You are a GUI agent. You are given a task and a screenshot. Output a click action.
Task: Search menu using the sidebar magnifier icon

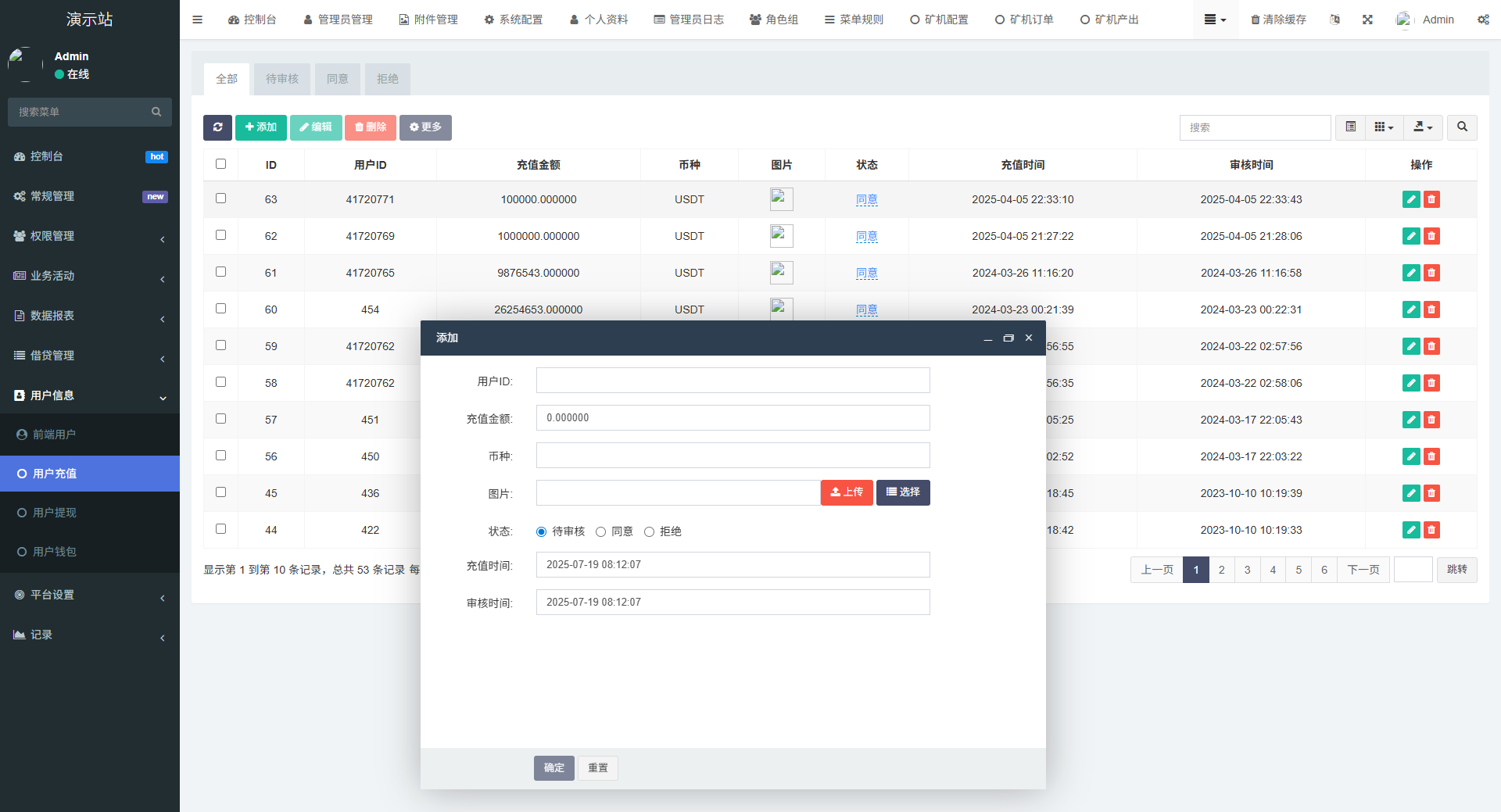tap(156, 112)
